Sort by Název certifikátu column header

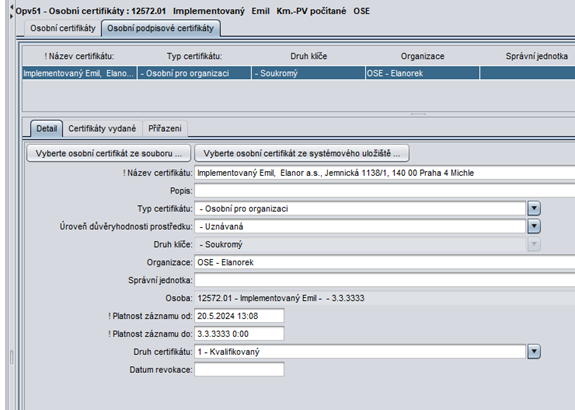(x=79, y=56)
